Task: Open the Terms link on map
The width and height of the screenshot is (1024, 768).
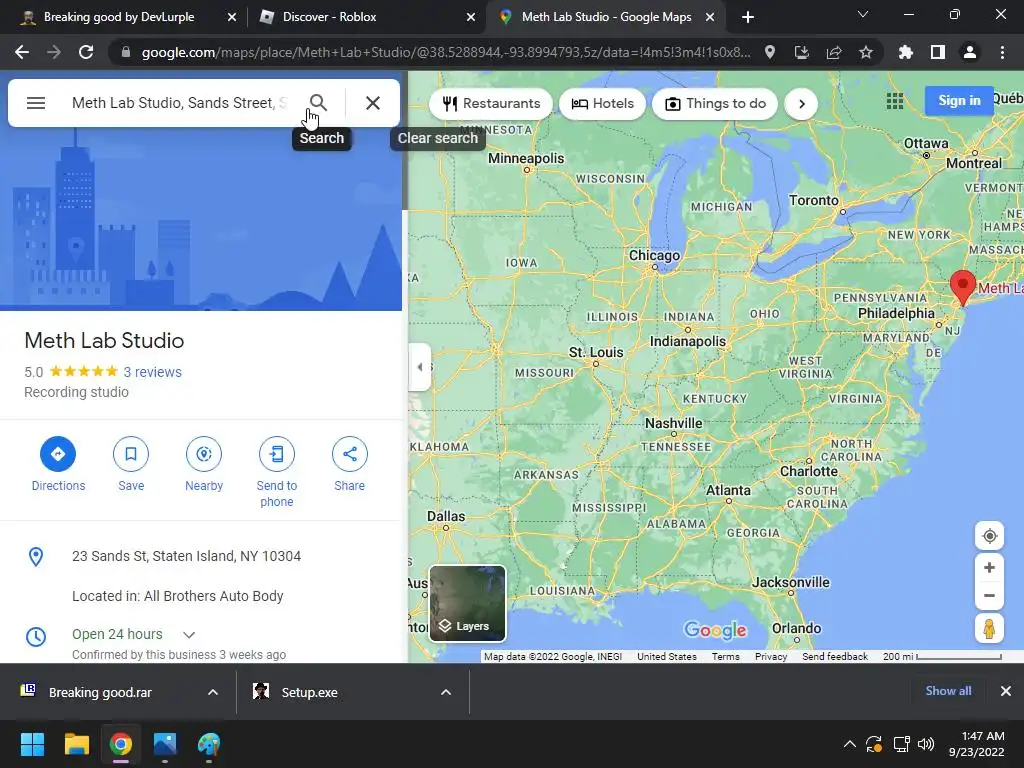Action: coord(726,657)
